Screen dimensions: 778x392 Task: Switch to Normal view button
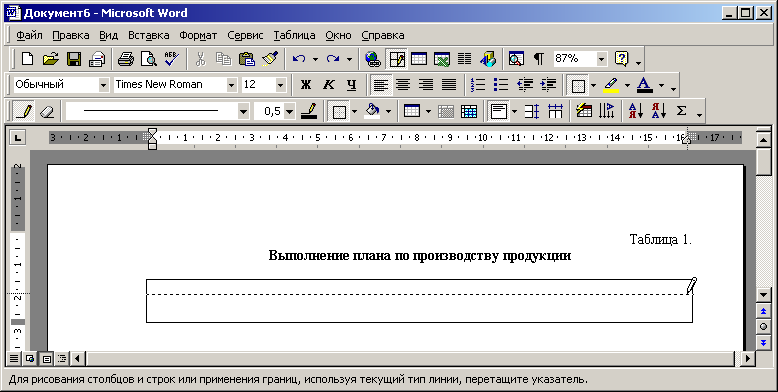tap(14, 358)
